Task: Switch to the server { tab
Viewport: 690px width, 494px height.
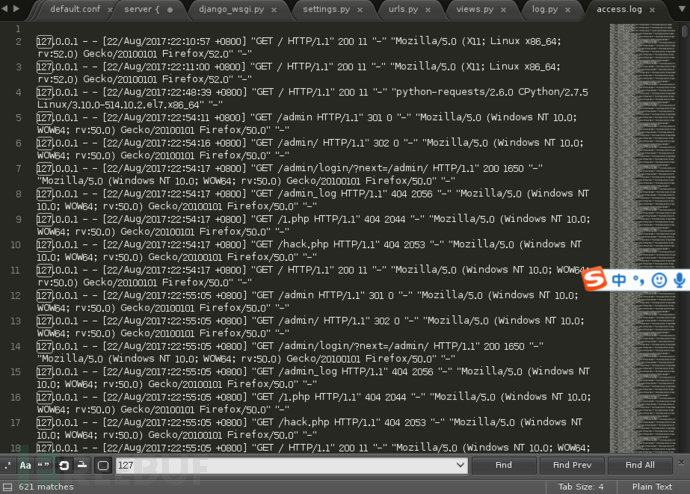Action: coord(142,9)
